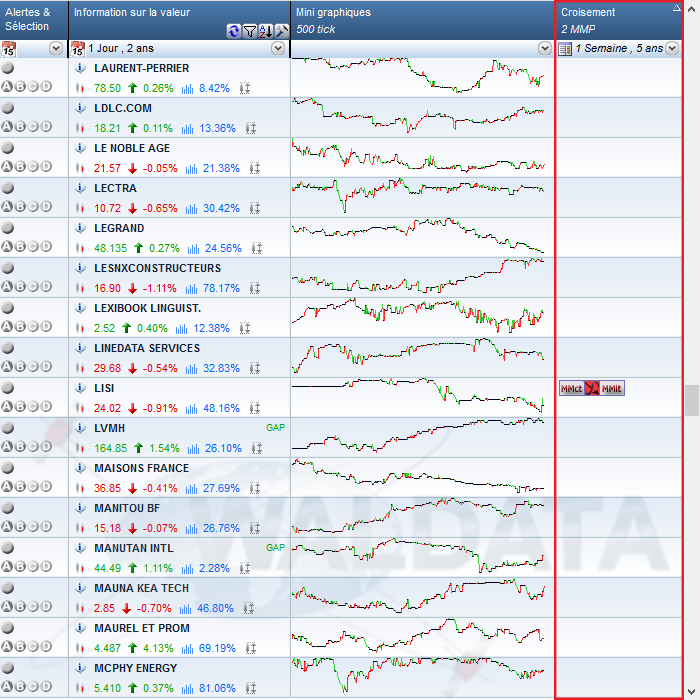Click the sort triangle in Croisement header
700x700 pixels.
(x=676, y=8)
